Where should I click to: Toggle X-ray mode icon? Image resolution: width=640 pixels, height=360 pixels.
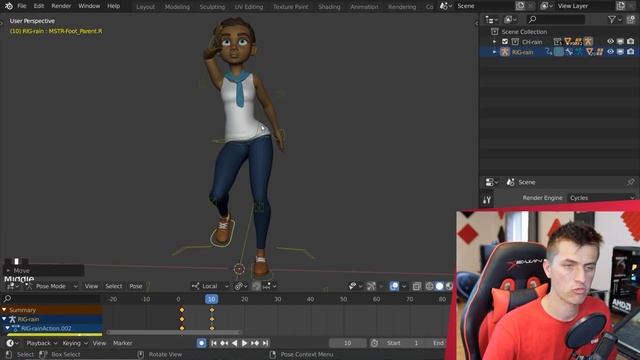(x=416, y=286)
